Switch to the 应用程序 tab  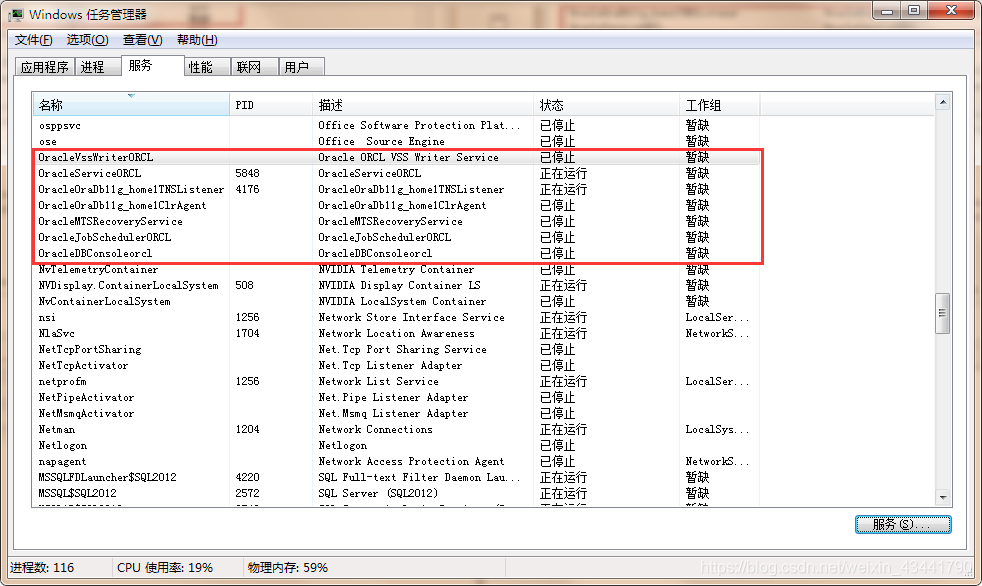click(44, 67)
